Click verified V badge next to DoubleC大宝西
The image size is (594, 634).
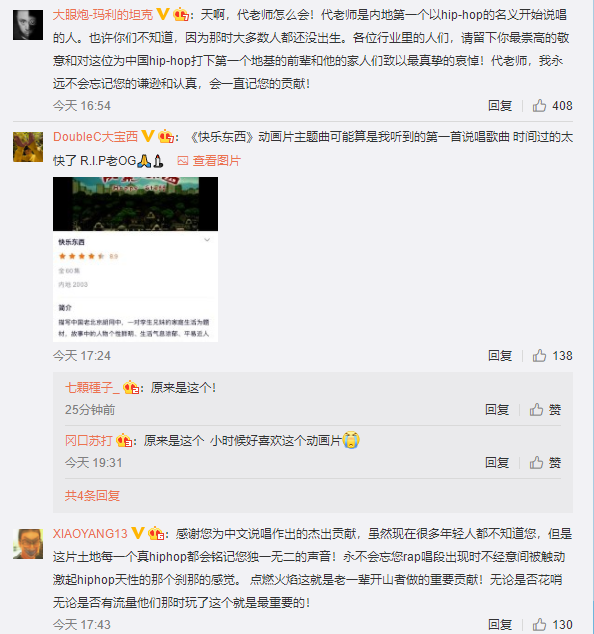(x=148, y=136)
